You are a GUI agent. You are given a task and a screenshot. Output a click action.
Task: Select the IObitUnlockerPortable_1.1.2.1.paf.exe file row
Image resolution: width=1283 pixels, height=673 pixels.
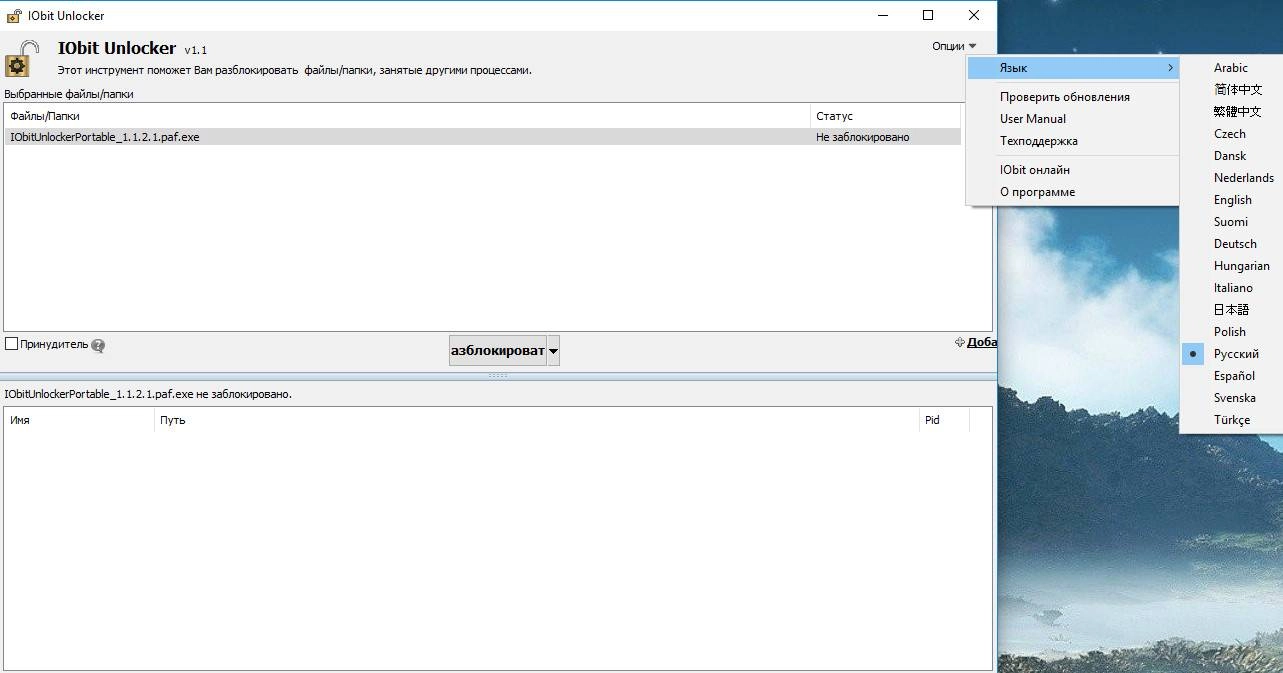(x=483, y=137)
